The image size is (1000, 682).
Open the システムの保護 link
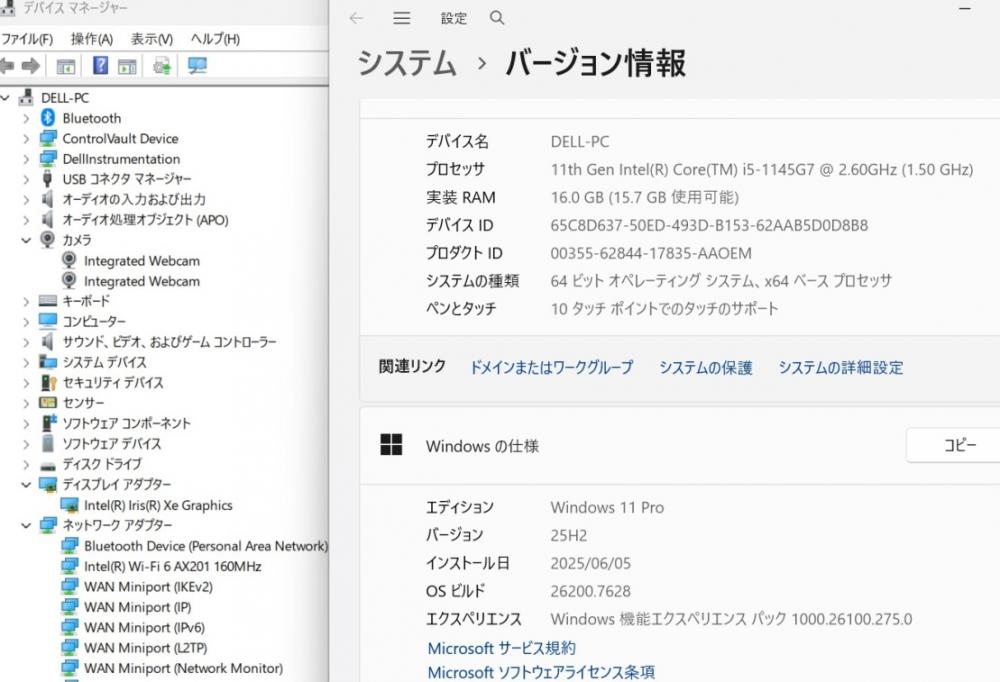tap(705, 367)
